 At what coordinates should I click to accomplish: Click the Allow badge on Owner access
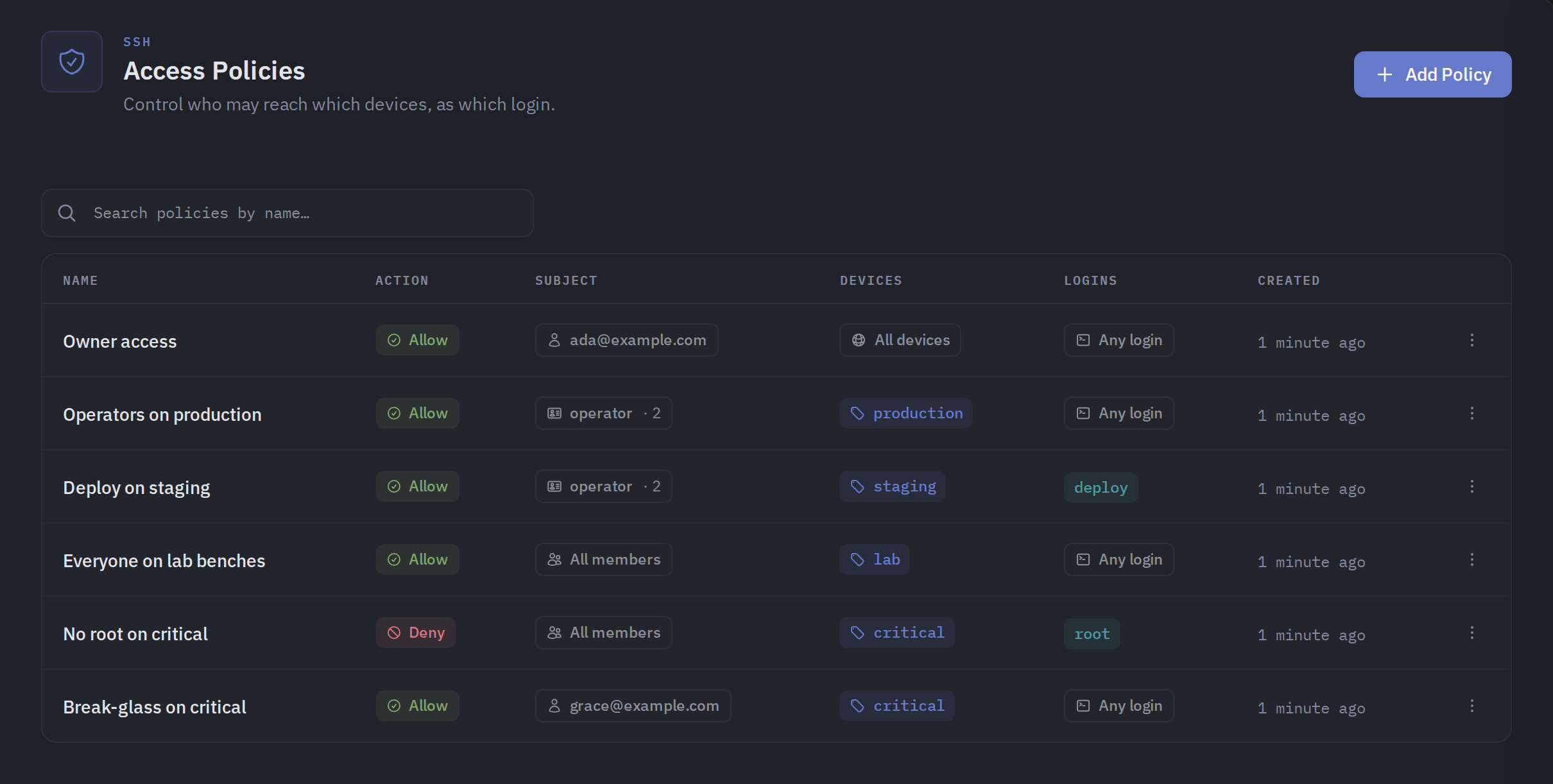tap(418, 340)
